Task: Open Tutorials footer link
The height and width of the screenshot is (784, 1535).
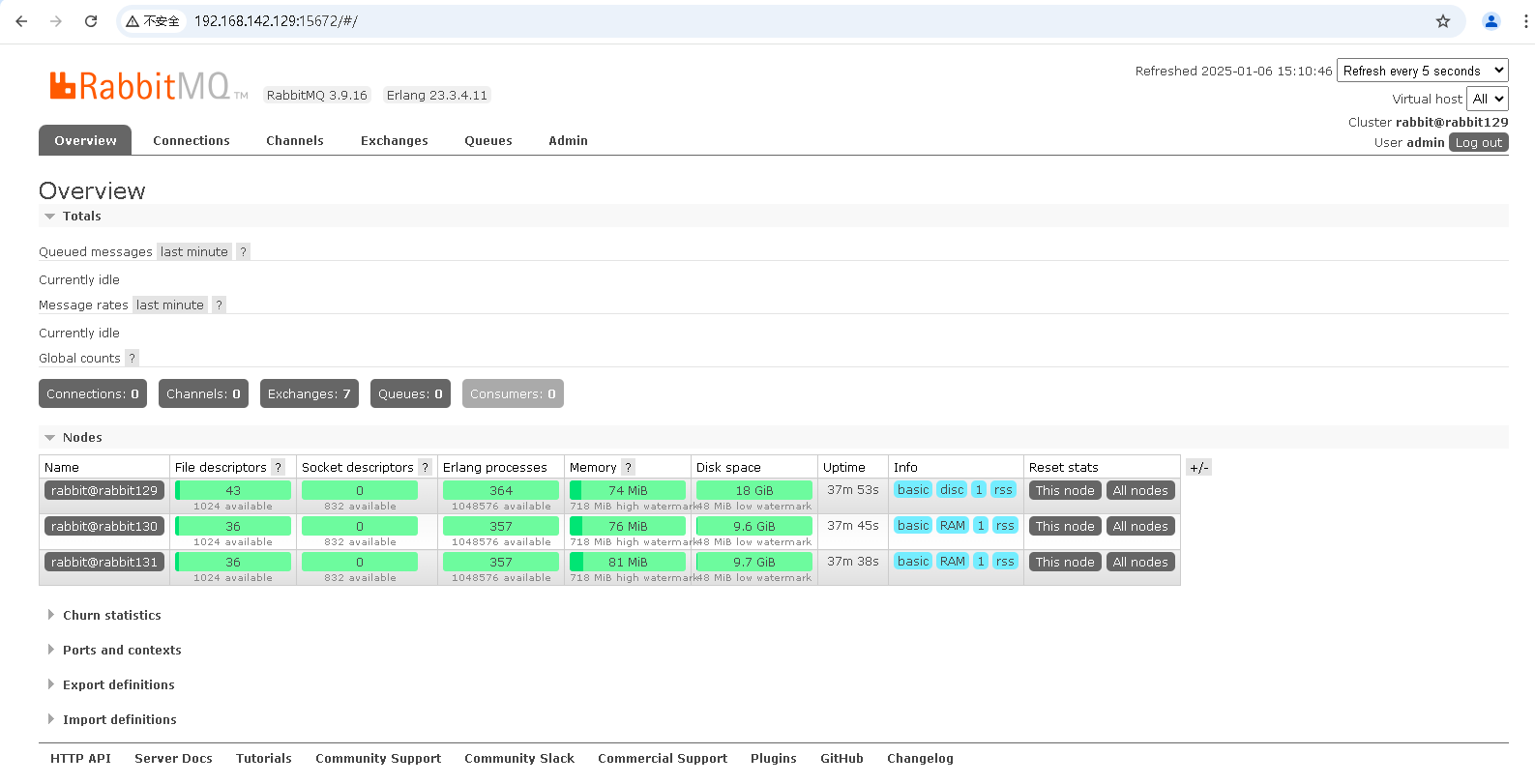Action: [264, 758]
